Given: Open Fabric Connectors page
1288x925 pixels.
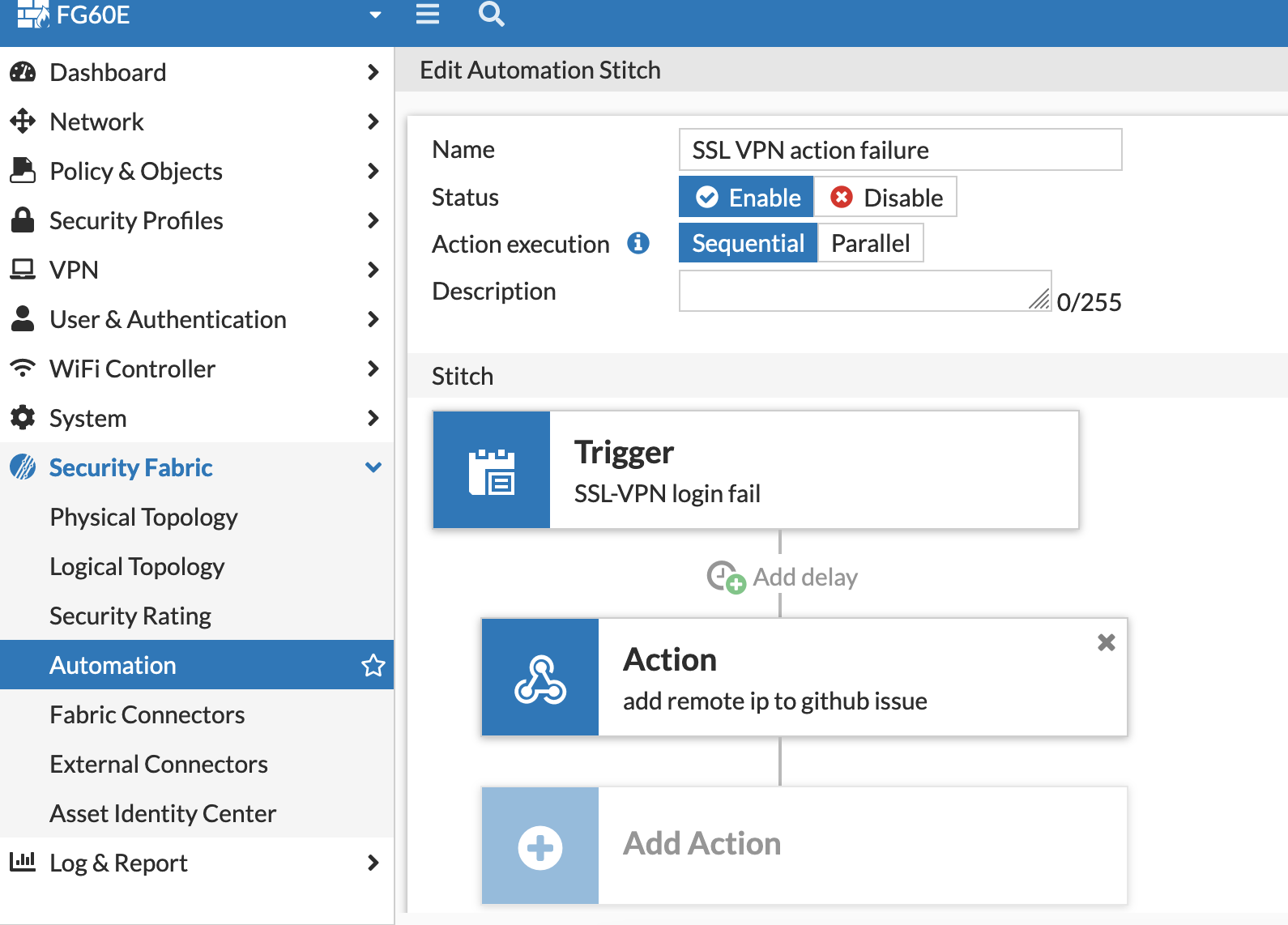Looking at the screenshot, I should click(x=147, y=715).
